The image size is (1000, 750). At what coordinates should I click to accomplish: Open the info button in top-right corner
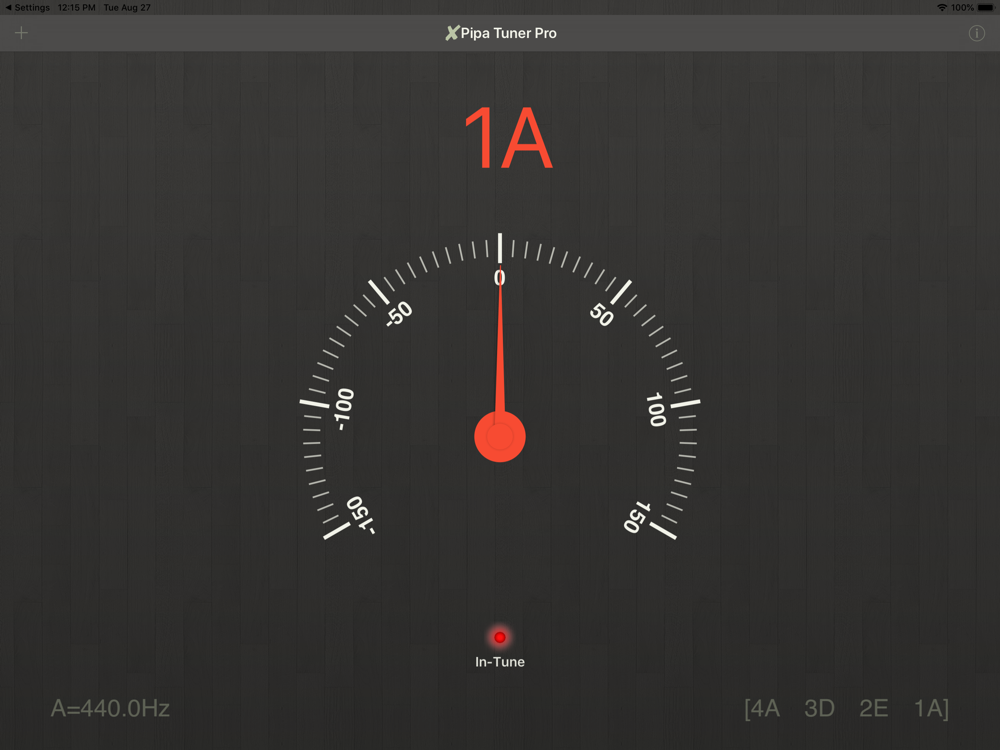(x=977, y=33)
